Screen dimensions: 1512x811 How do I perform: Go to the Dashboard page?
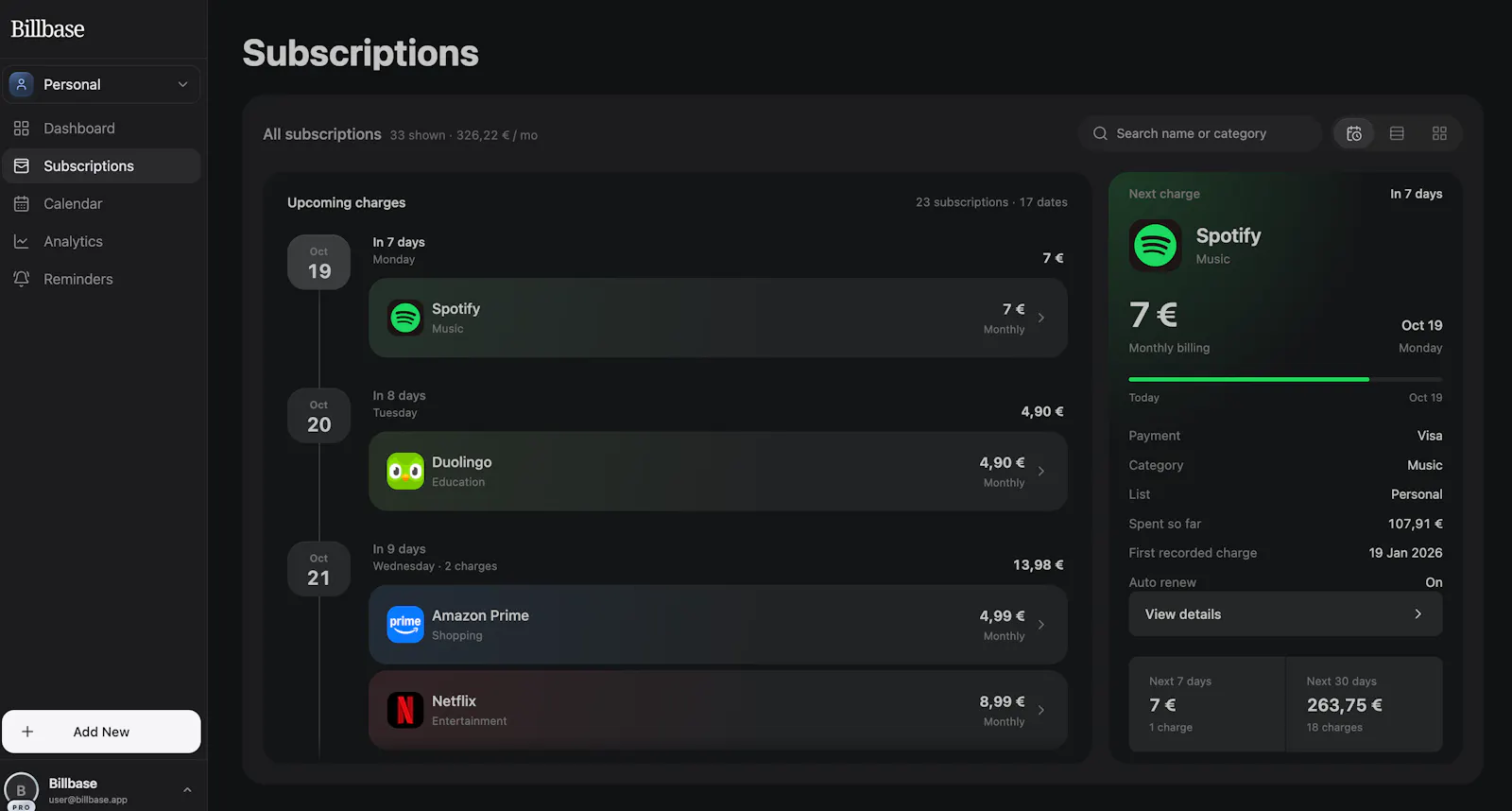(101, 129)
